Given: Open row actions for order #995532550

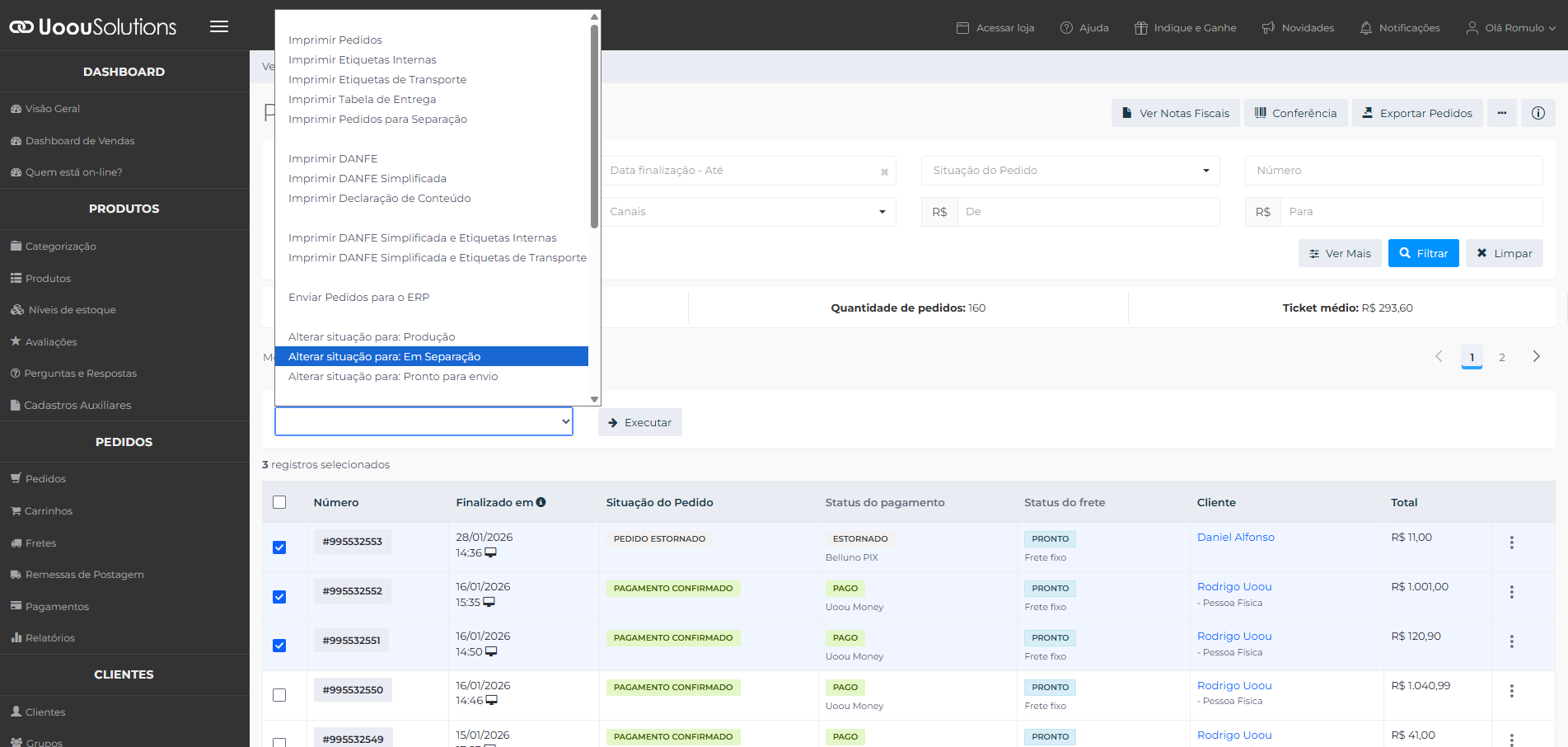Looking at the screenshot, I should tap(1511, 691).
